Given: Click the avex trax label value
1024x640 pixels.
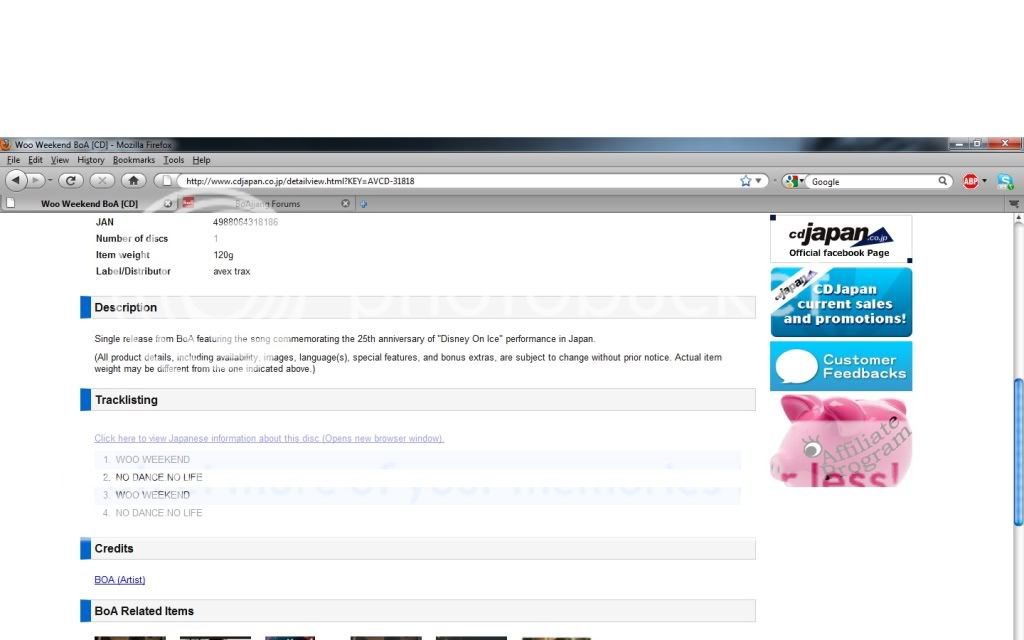Looking at the screenshot, I should (232, 271).
